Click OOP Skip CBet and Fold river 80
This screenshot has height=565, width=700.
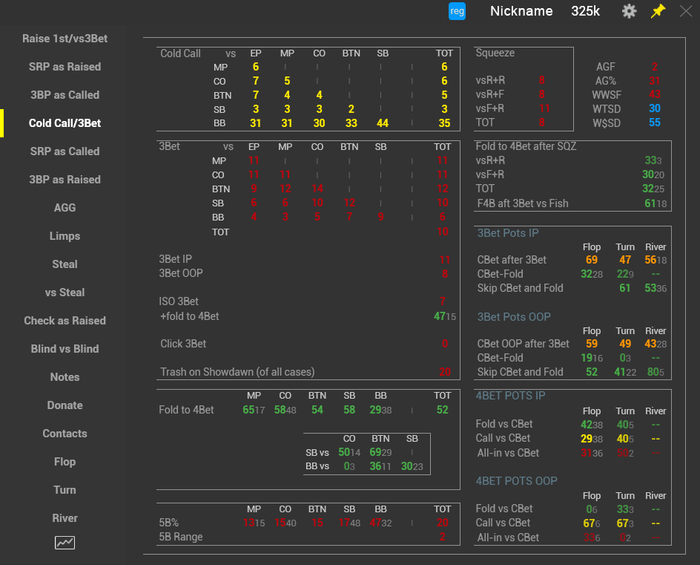click(655, 372)
